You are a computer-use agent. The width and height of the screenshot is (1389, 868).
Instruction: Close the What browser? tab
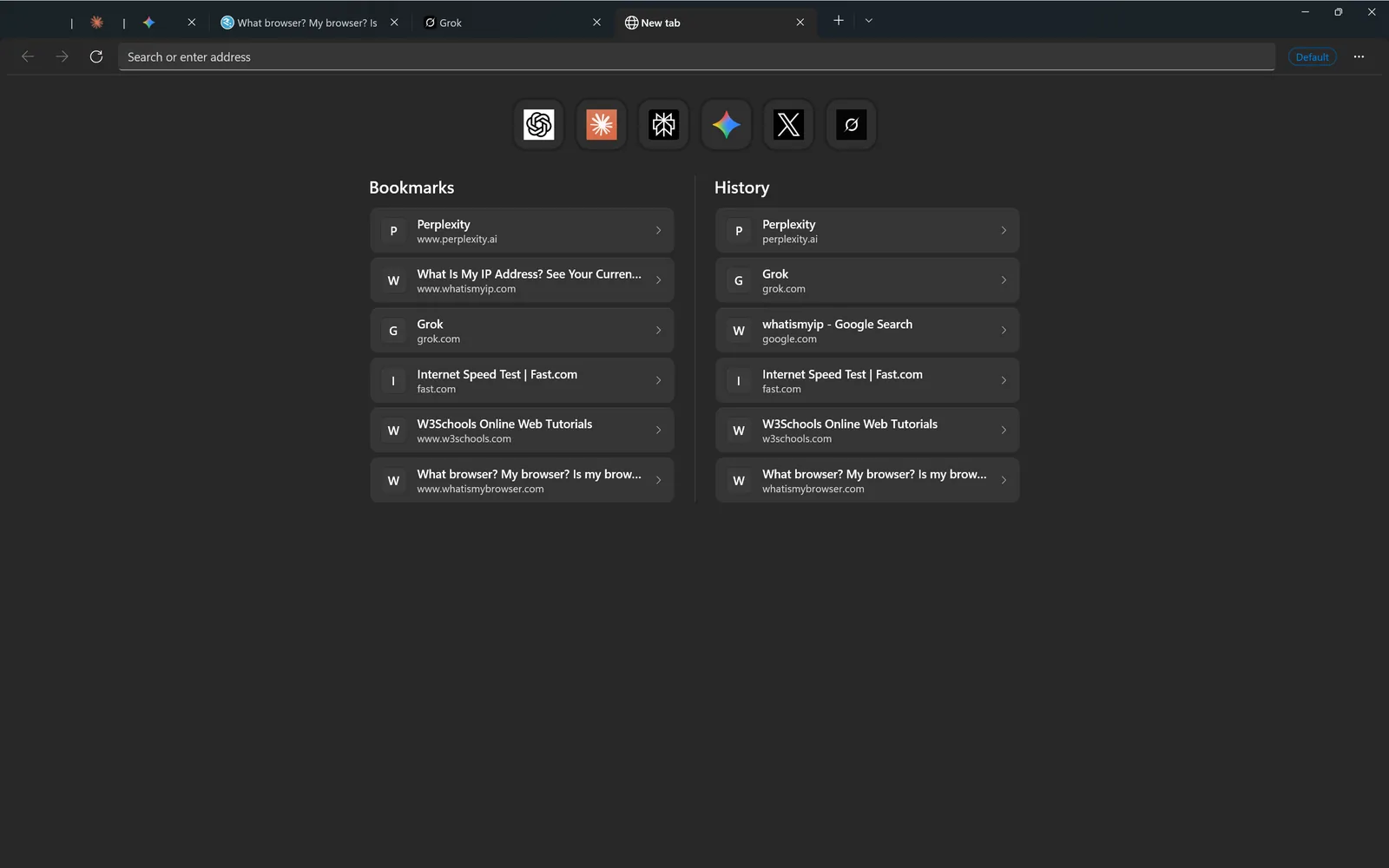[394, 23]
